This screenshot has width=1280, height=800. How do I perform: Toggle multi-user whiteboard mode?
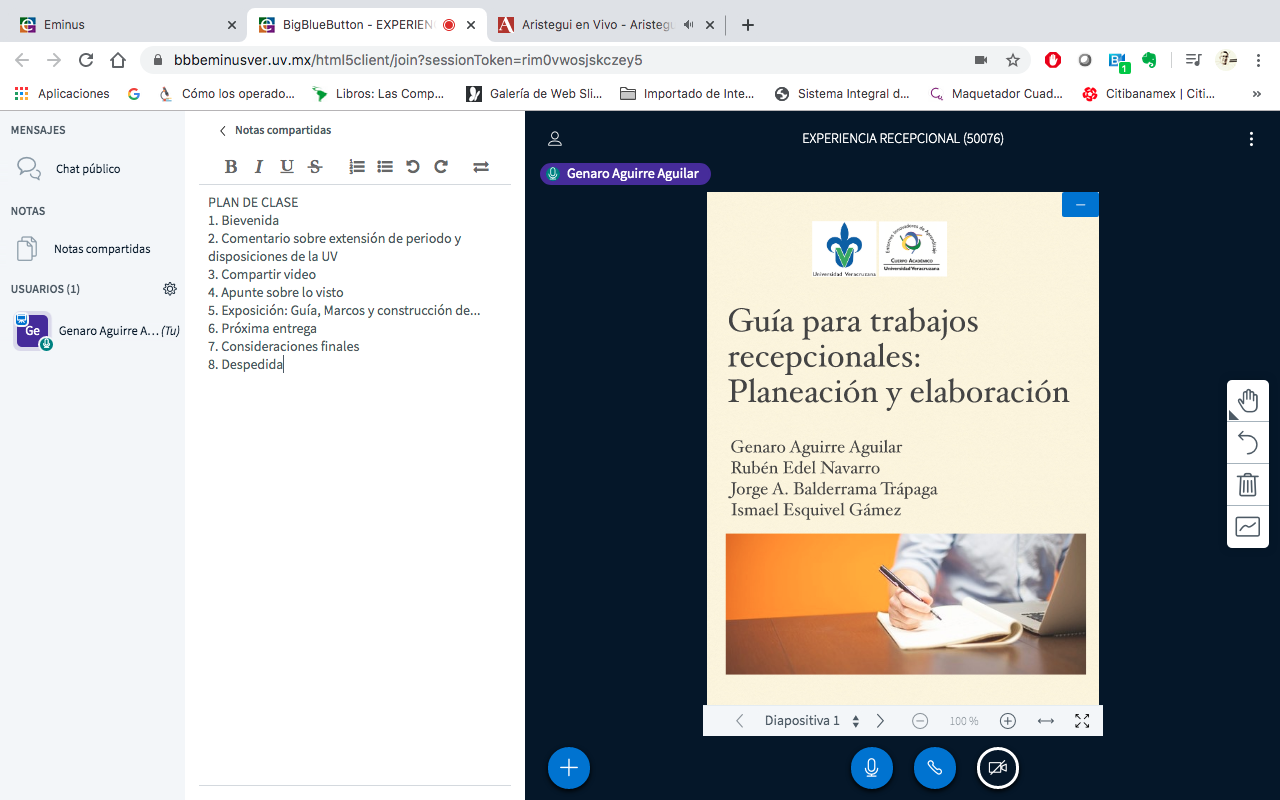pos(1247,527)
